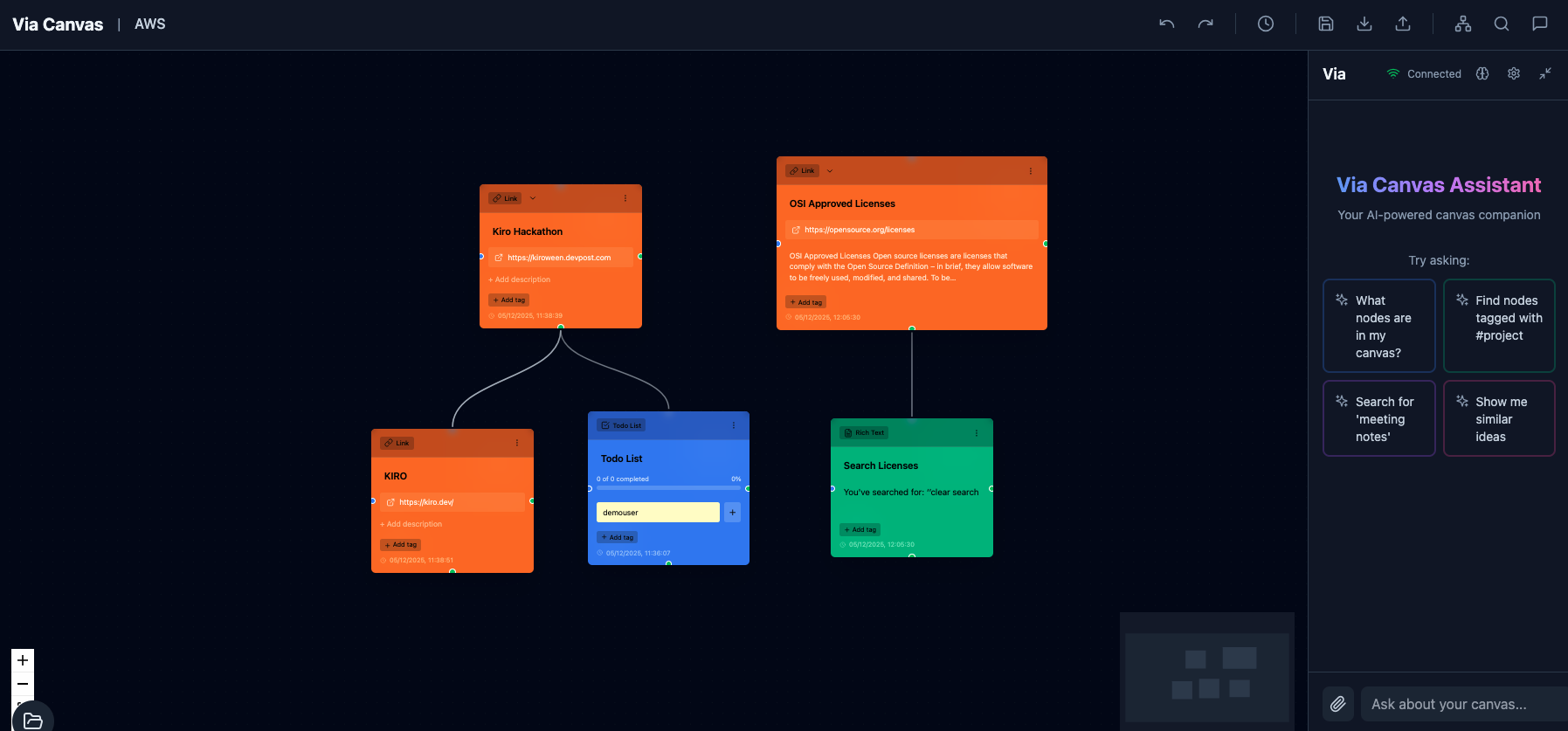Add tag on Search Licenses node

(x=860, y=529)
